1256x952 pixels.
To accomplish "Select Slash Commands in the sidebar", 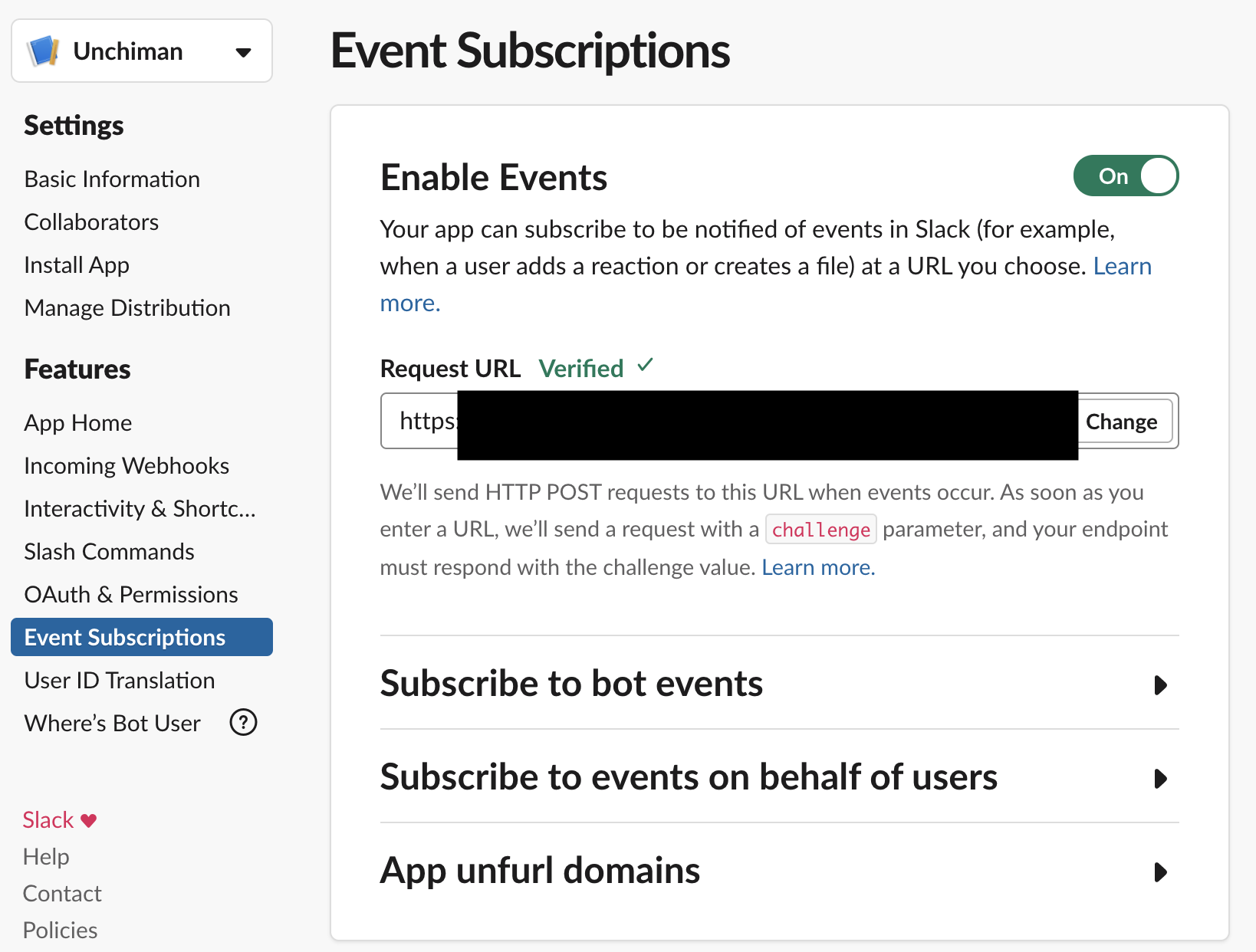I will tap(109, 552).
